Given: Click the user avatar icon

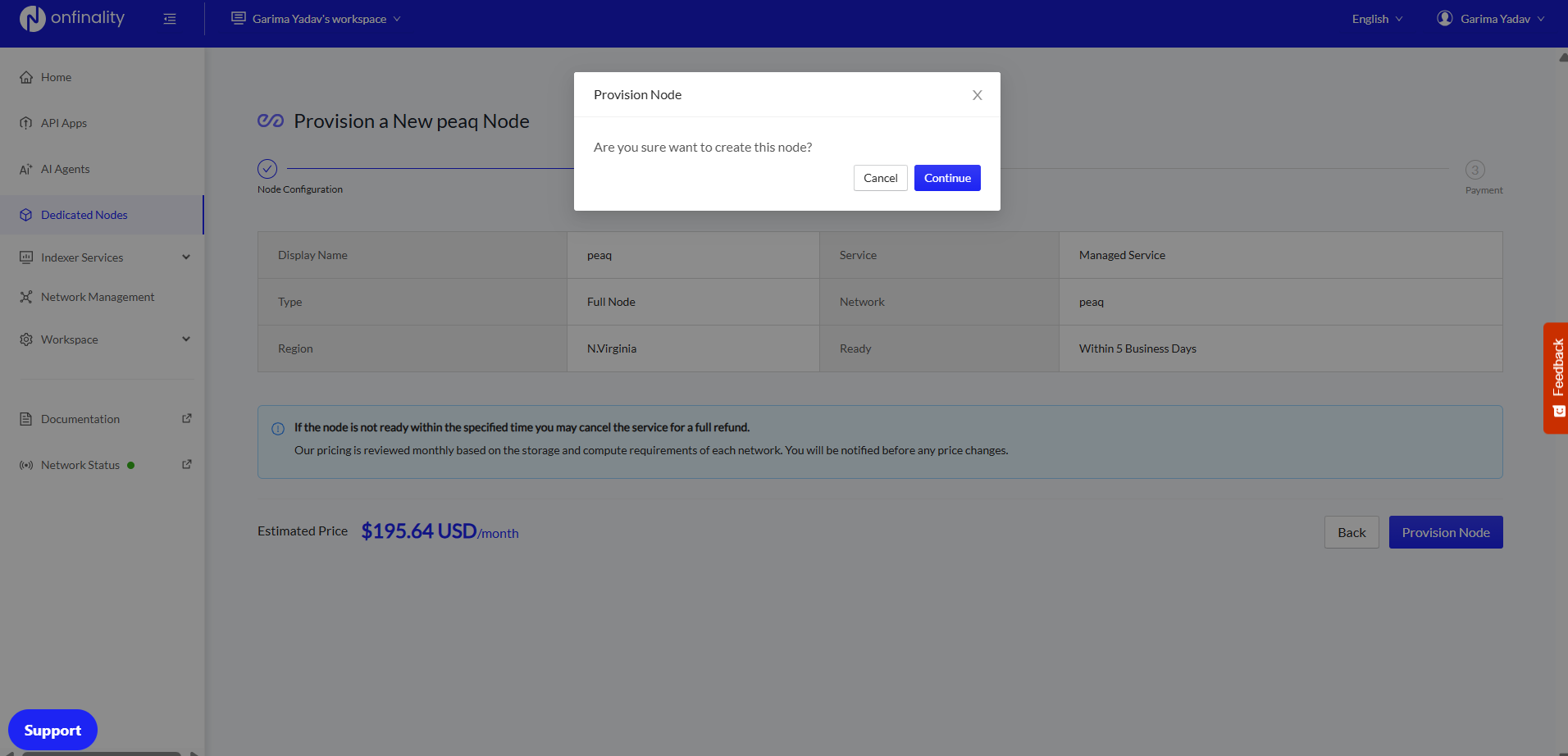Looking at the screenshot, I should point(1445,18).
